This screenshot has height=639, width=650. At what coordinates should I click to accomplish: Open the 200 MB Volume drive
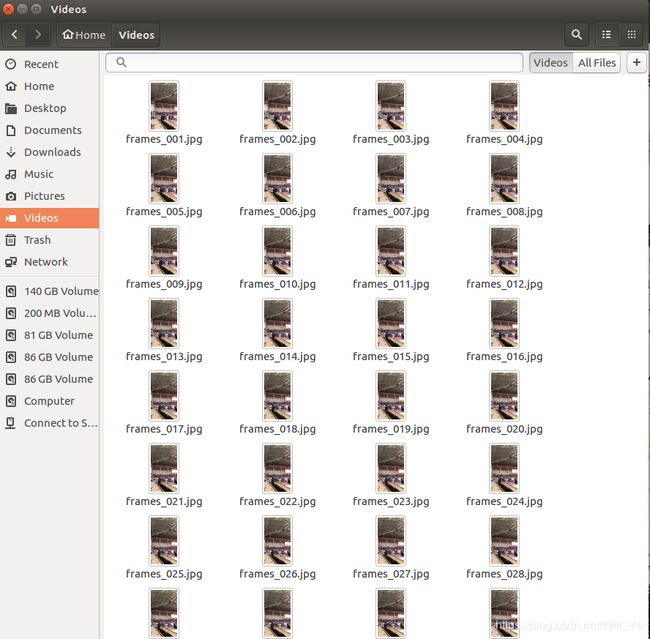point(50,313)
